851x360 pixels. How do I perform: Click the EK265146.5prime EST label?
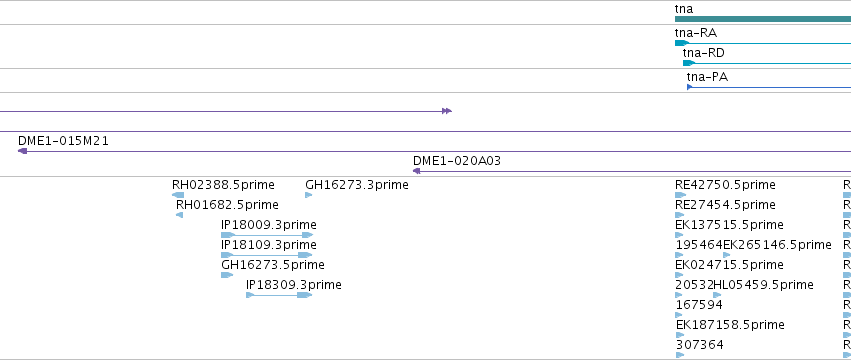point(777,244)
